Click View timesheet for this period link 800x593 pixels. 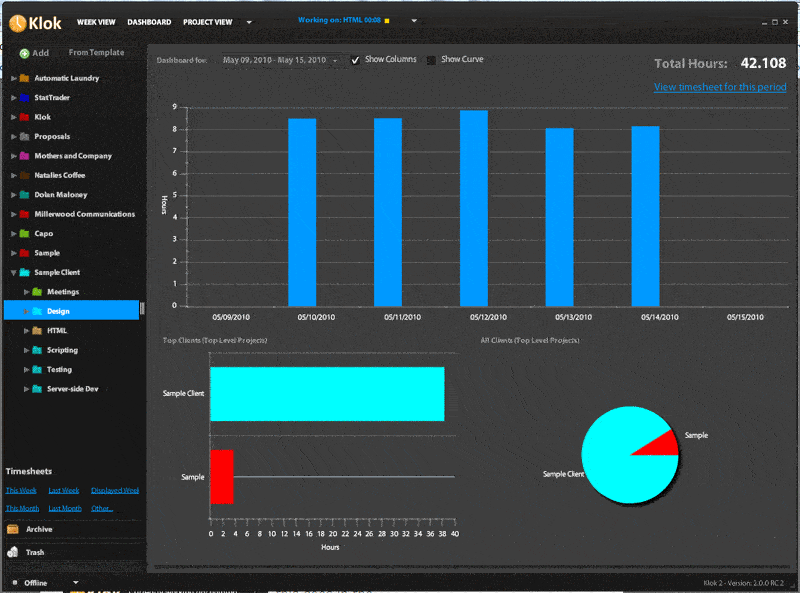[x=719, y=87]
